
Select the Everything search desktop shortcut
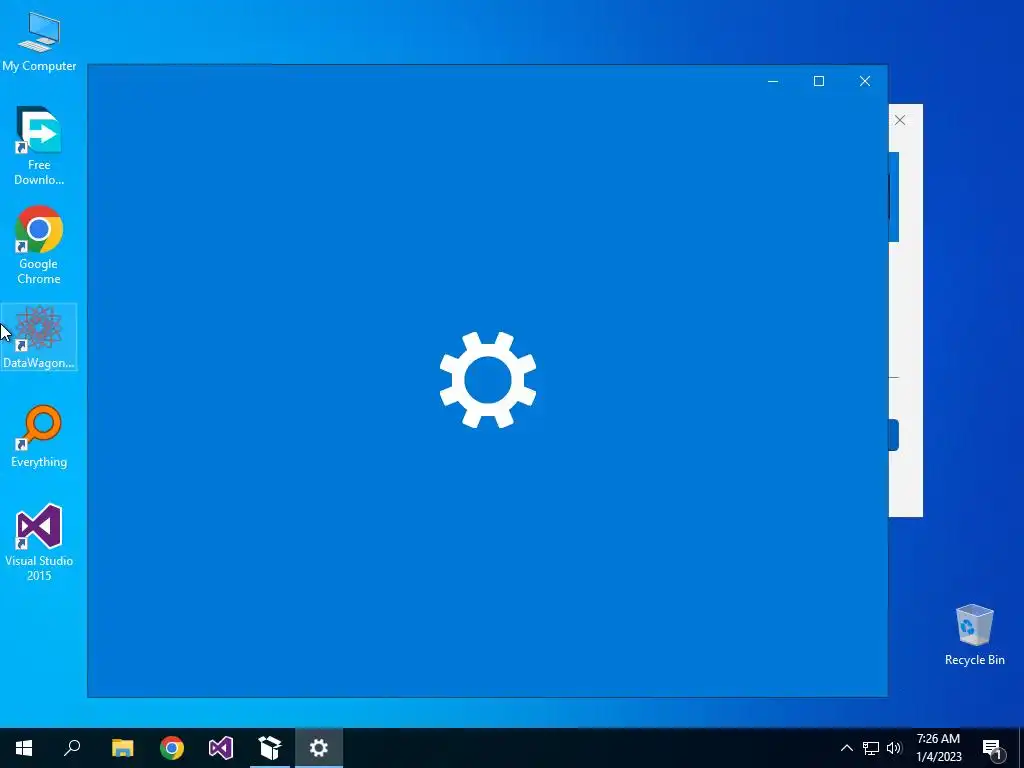(39, 436)
